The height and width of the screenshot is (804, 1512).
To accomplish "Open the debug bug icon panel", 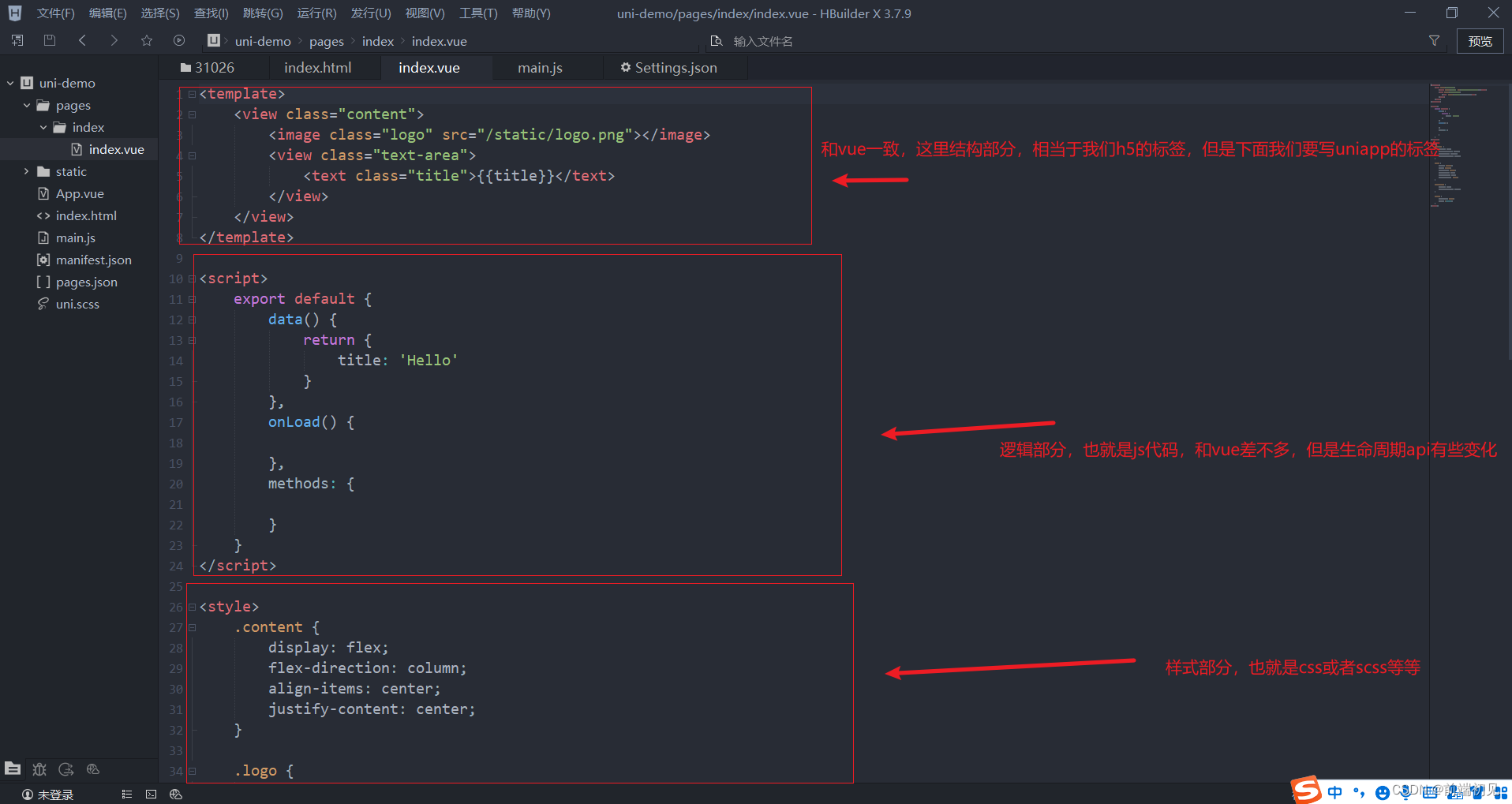I will coord(39,768).
